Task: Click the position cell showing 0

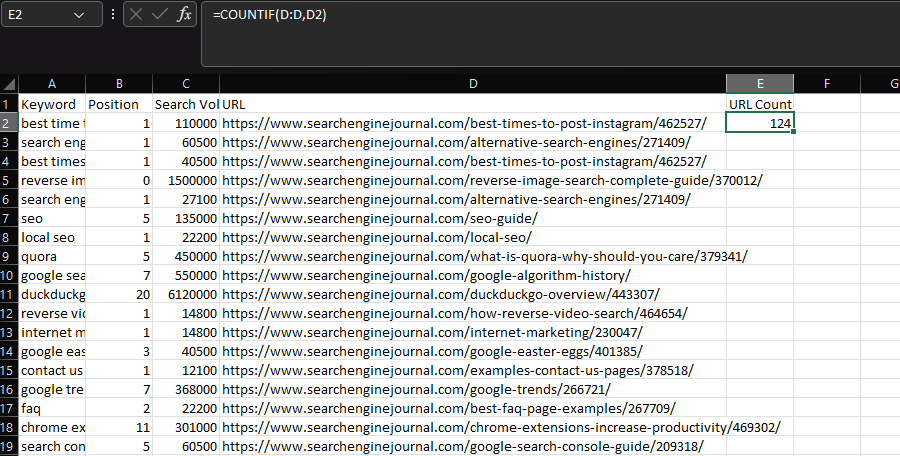Action: (119, 180)
